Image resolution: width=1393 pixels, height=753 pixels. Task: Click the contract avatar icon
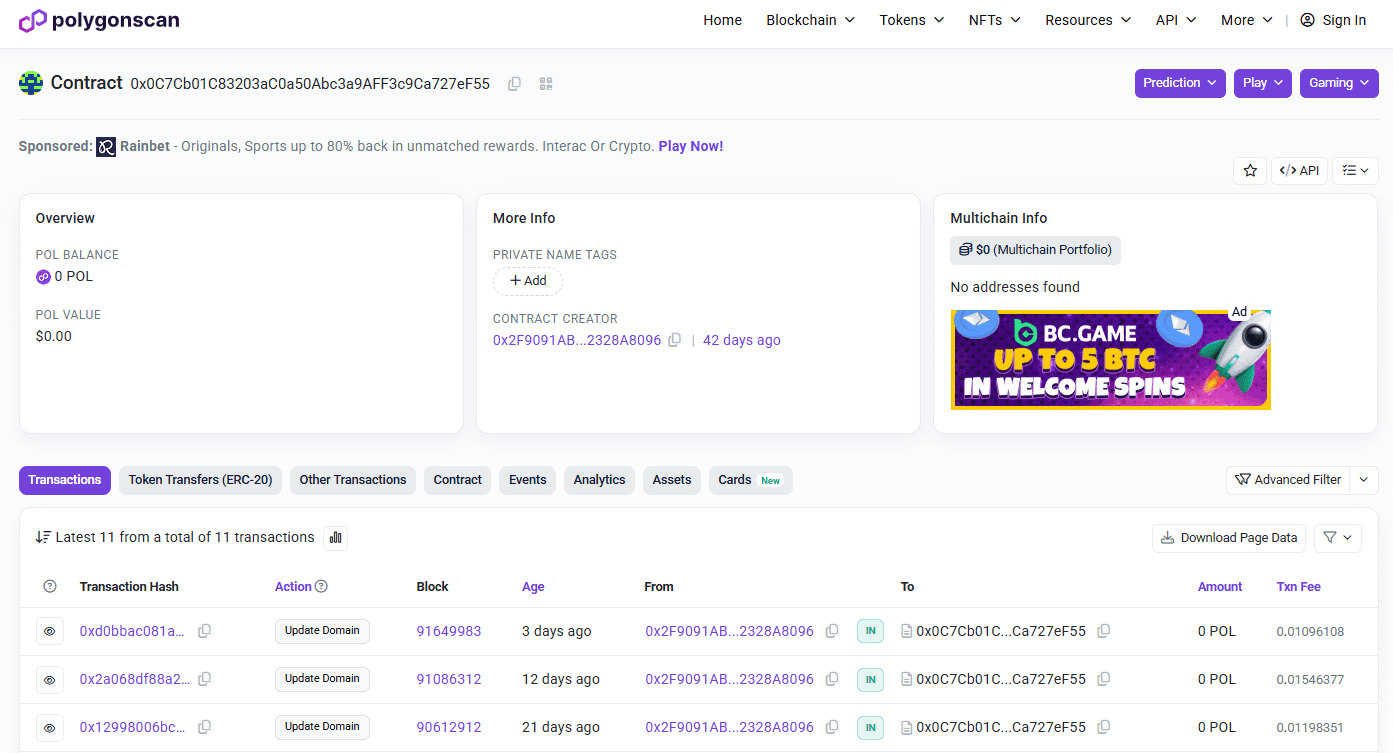pos(31,83)
